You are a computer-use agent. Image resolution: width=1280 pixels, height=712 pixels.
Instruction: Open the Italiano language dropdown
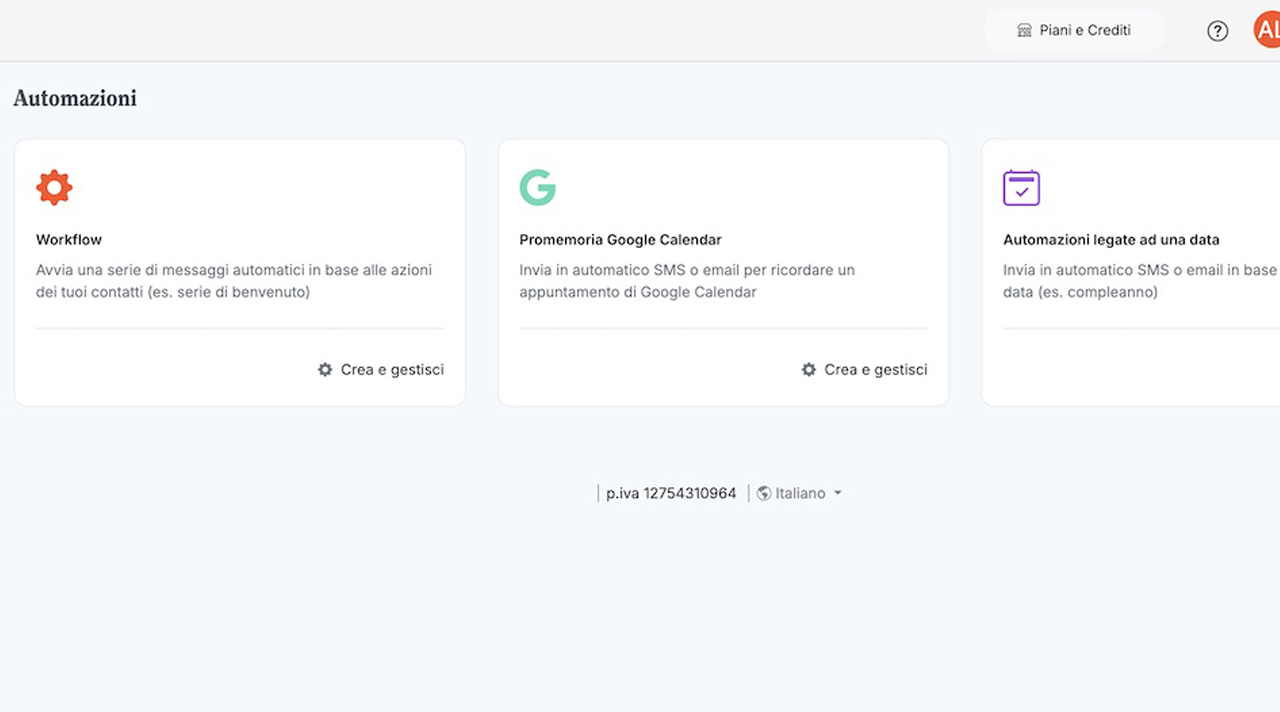(800, 493)
